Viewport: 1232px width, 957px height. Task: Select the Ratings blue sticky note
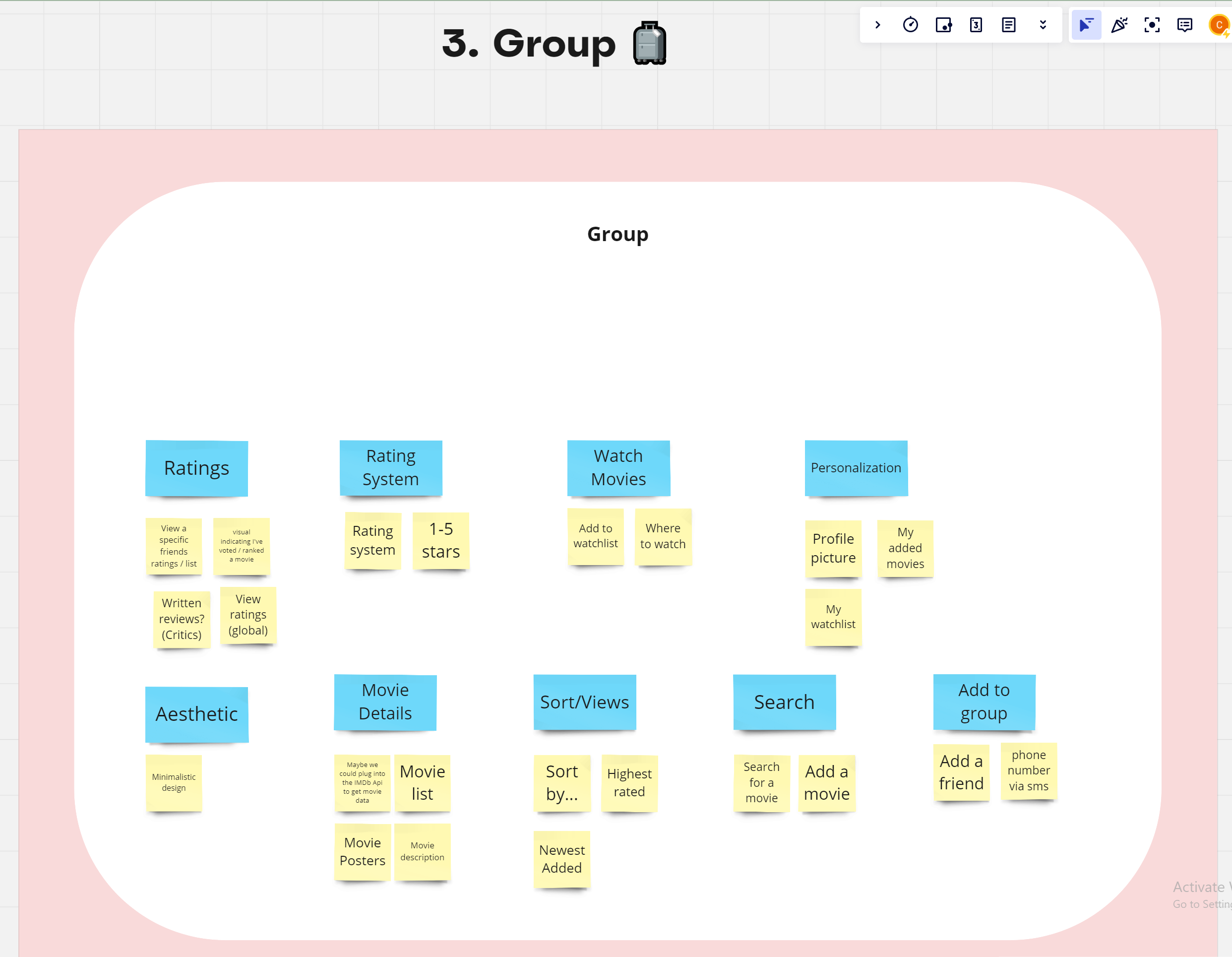[x=196, y=468]
